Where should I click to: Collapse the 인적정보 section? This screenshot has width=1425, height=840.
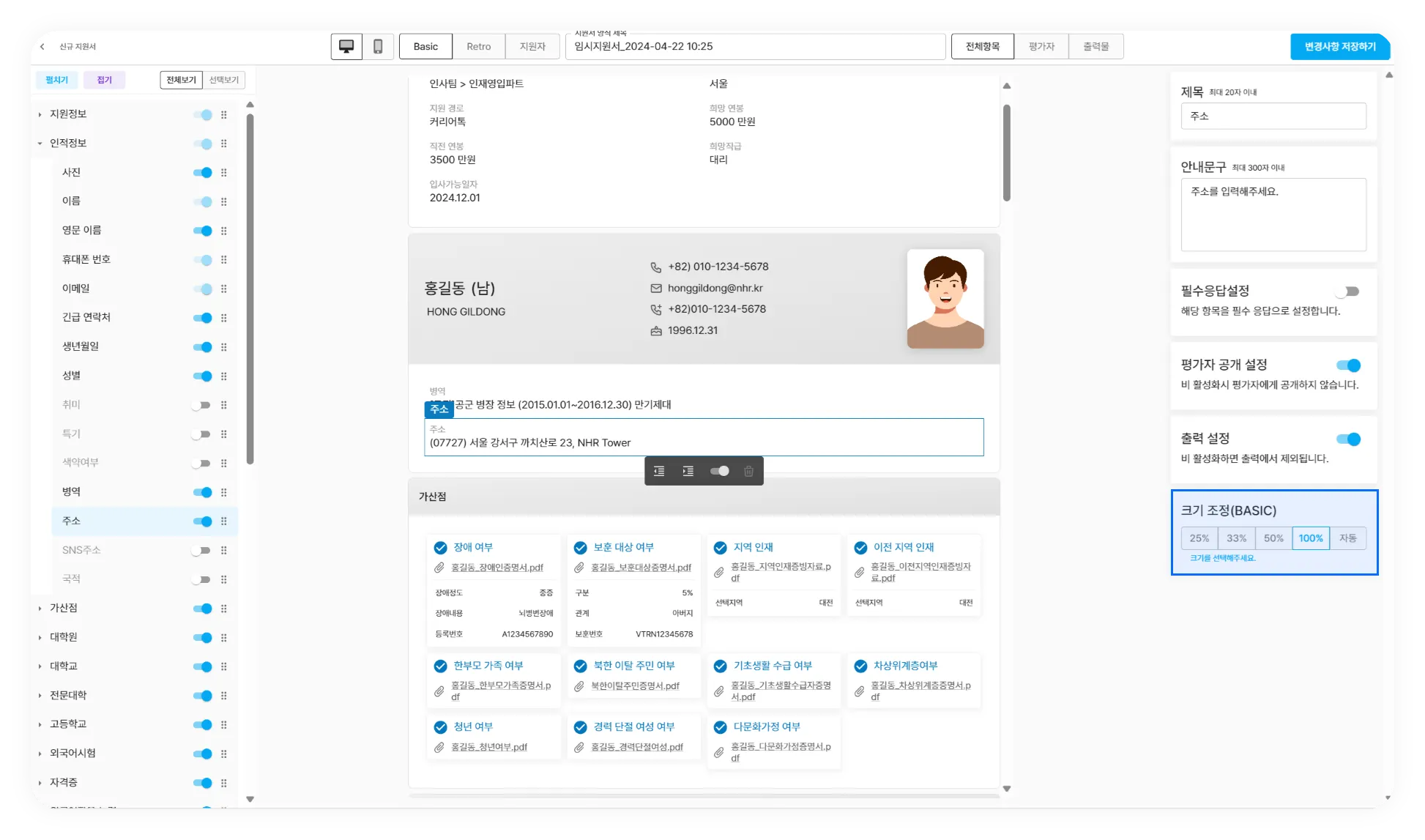click(x=40, y=144)
